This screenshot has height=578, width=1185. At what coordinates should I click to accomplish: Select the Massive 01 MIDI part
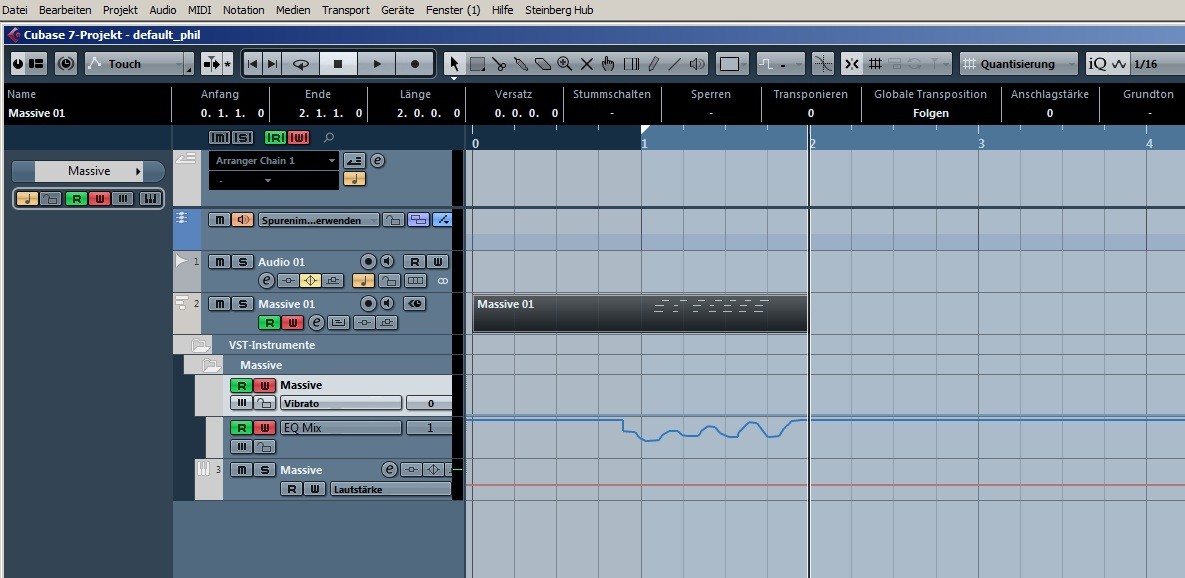[640, 314]
